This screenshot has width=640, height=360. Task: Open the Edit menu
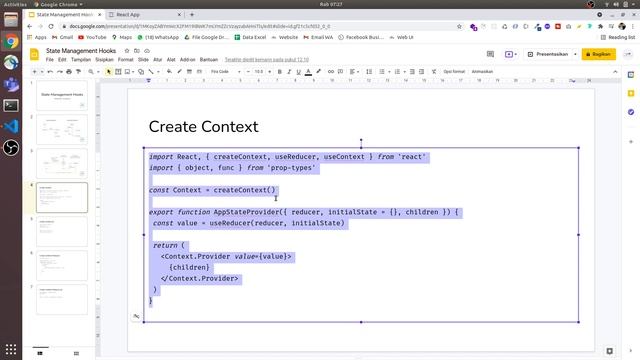click(62, 60)
